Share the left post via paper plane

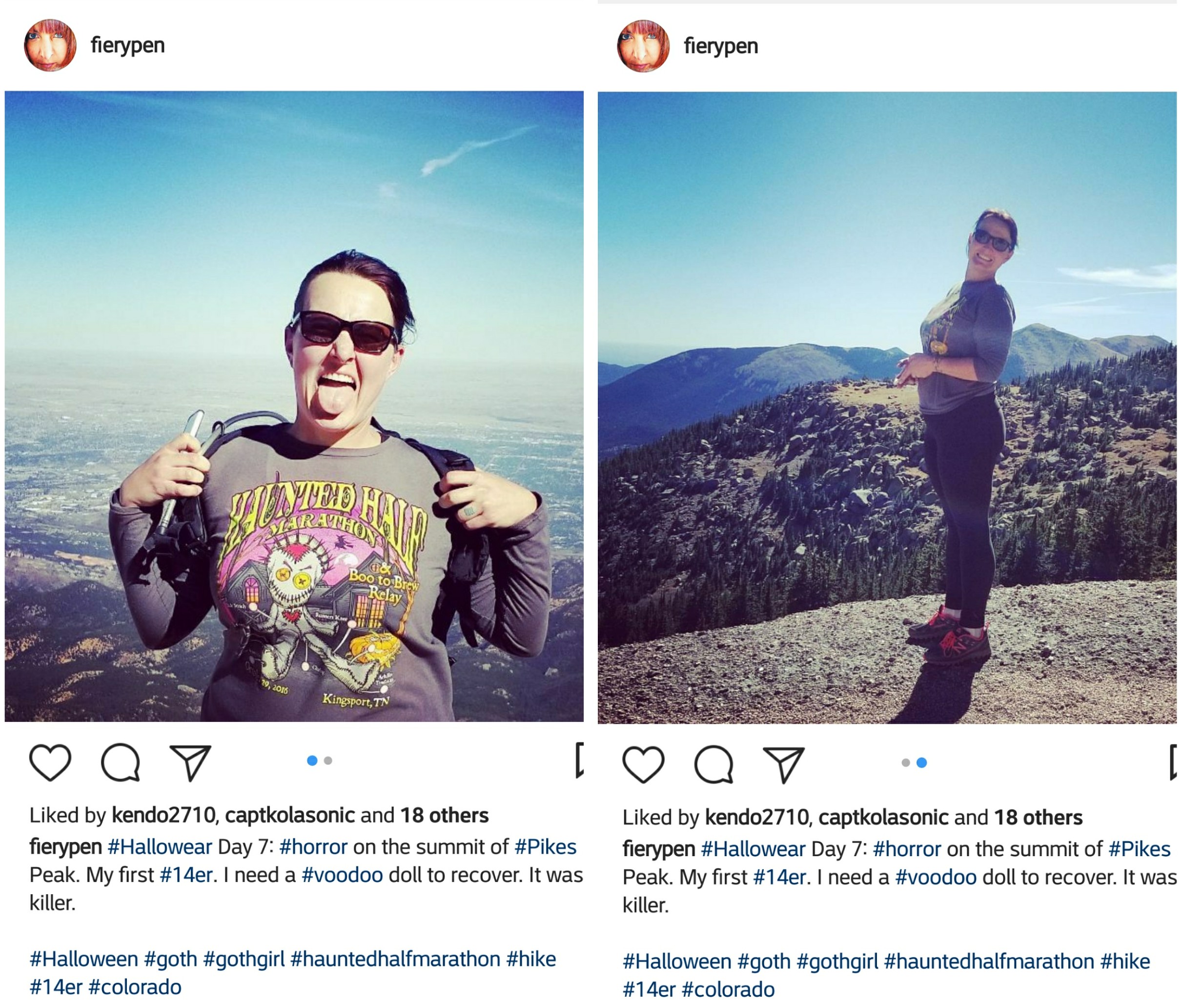(x=190, y=762)
